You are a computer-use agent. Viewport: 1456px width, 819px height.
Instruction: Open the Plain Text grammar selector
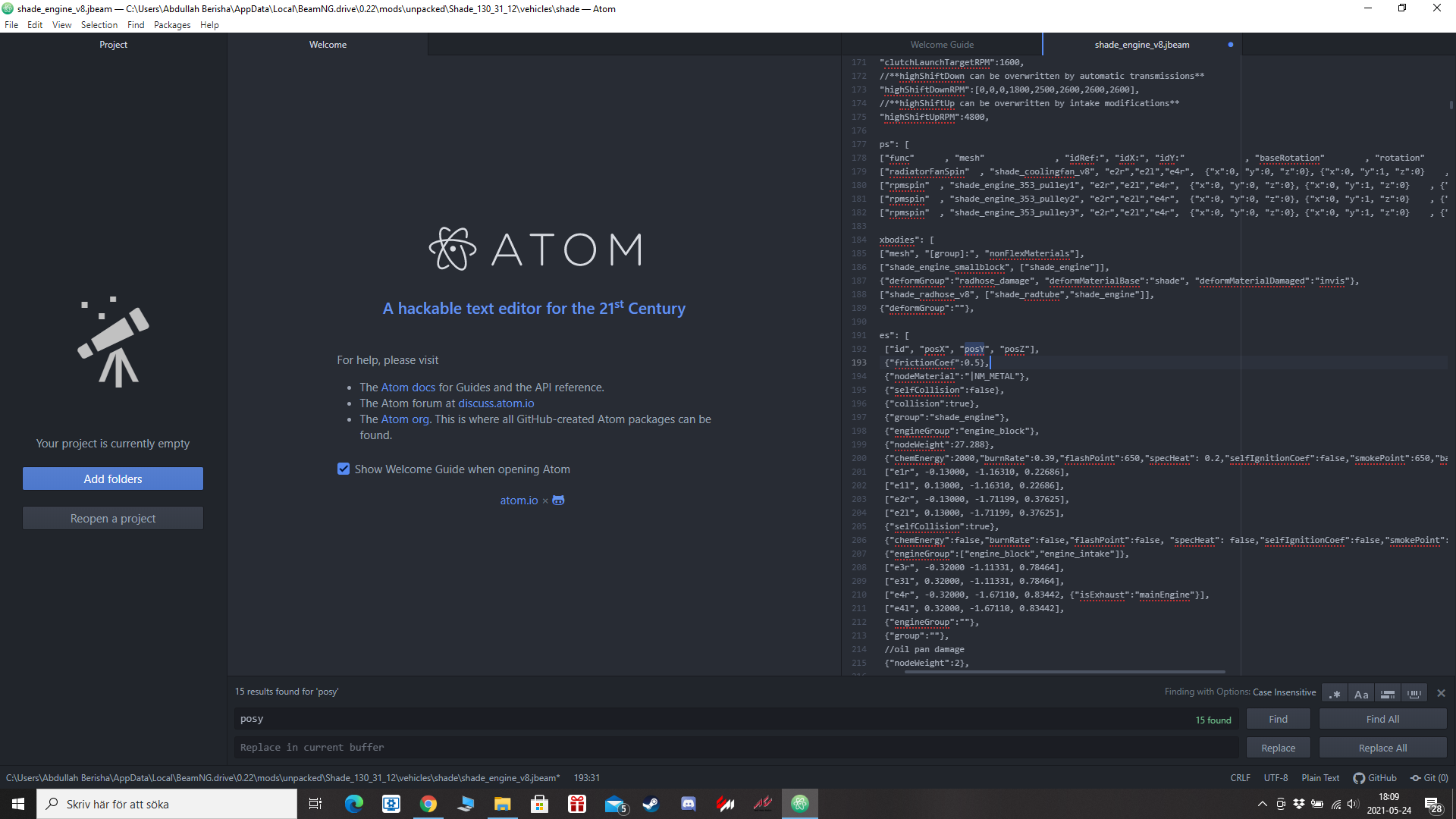pos(1320,778)
